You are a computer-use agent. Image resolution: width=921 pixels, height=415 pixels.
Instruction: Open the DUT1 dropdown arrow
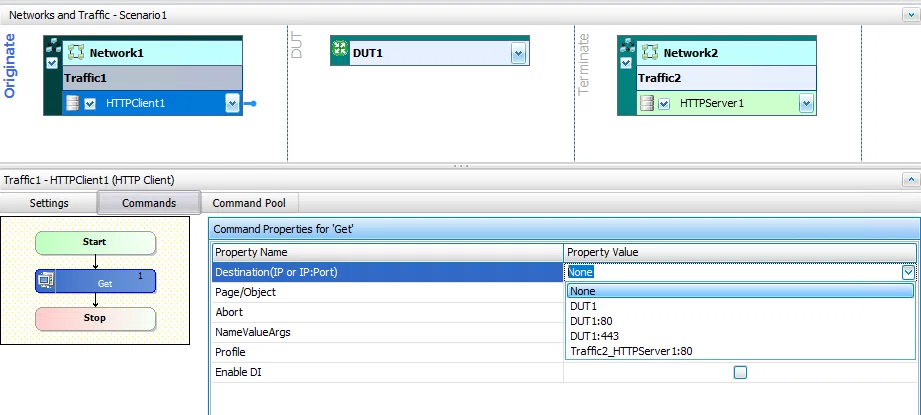(517, 53)
